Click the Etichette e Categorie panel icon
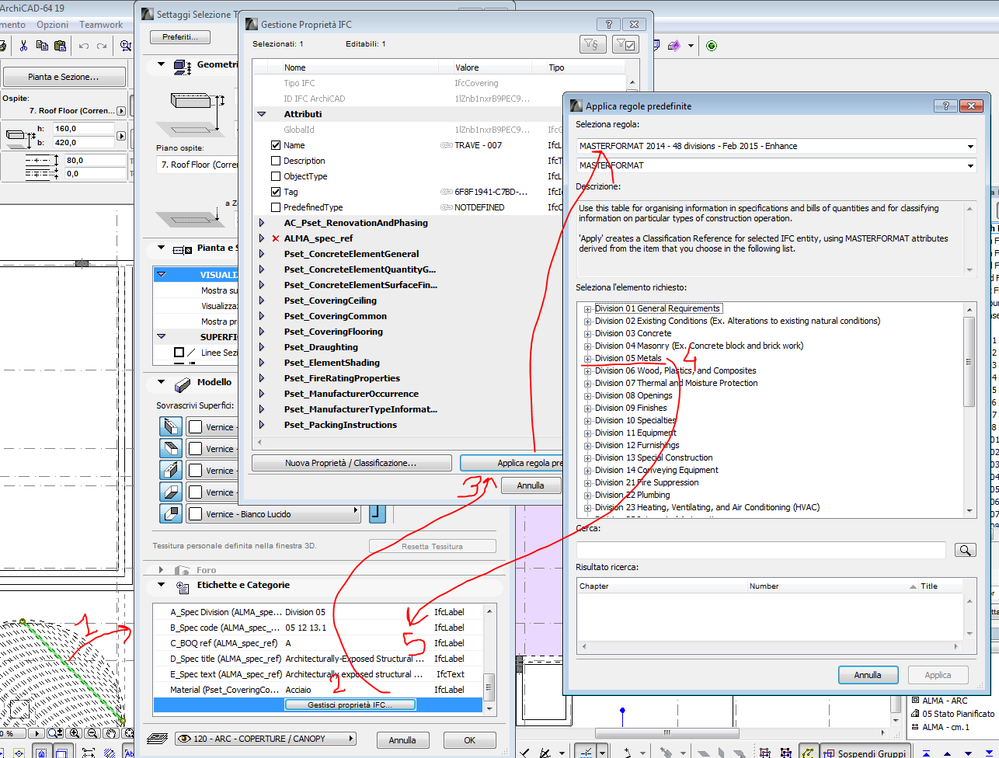Image resolution: width=999 pixels, height=758 pixels. (x=182, y=587)
